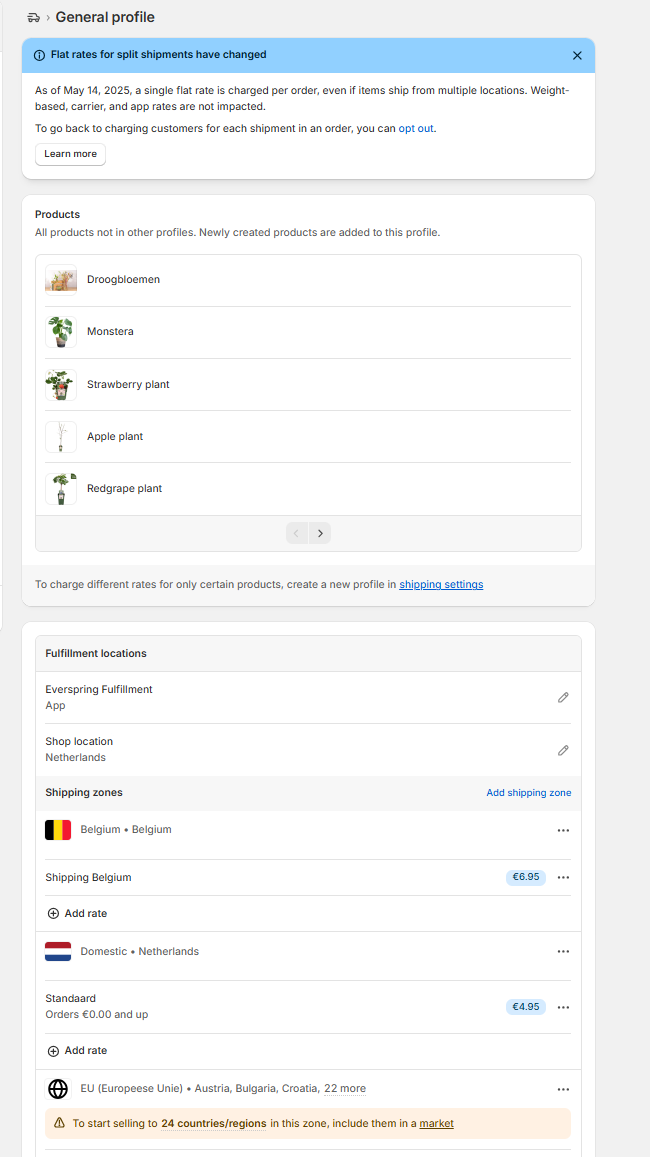Image resolution: width=650 pixels, height=1157 pixels.
Task: Open Shipping Belgium rate options menu
Action: pos(564,877)
